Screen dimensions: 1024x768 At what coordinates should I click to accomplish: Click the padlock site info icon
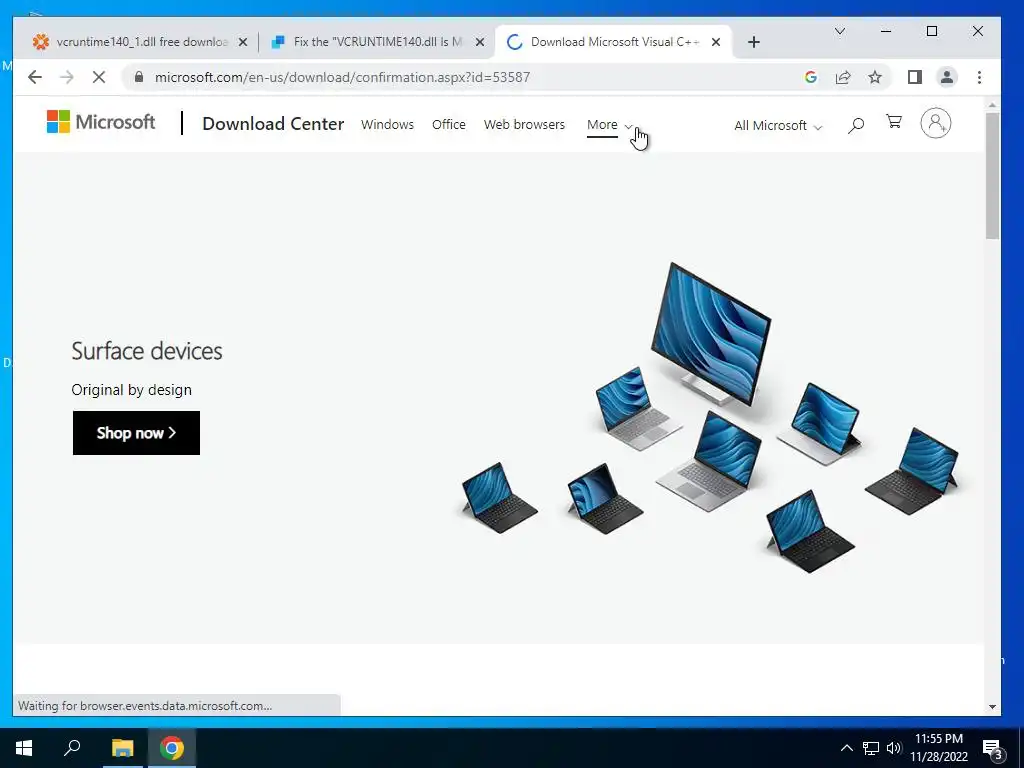(138, 77)
